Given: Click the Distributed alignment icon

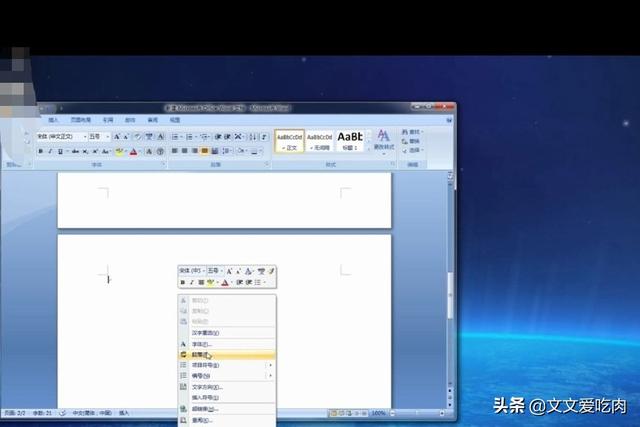Looking at the screenshot, I should pyautogui.click(x=215, y=151).
